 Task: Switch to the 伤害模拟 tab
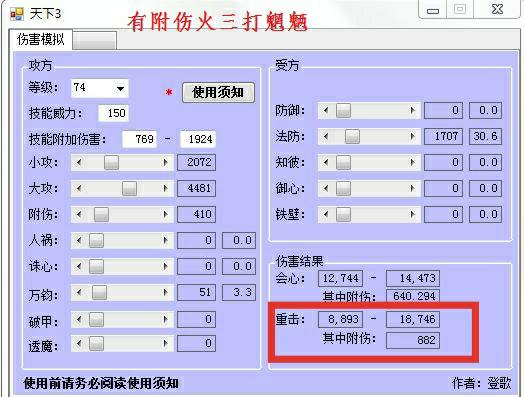click(40, 39)
